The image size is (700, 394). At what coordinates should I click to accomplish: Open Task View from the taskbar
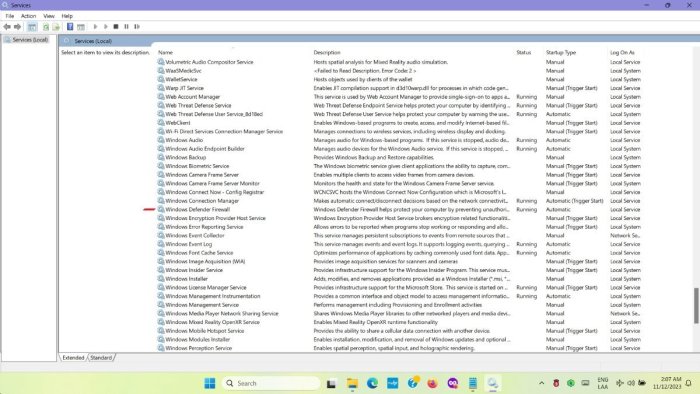click(x=331, y=383)
